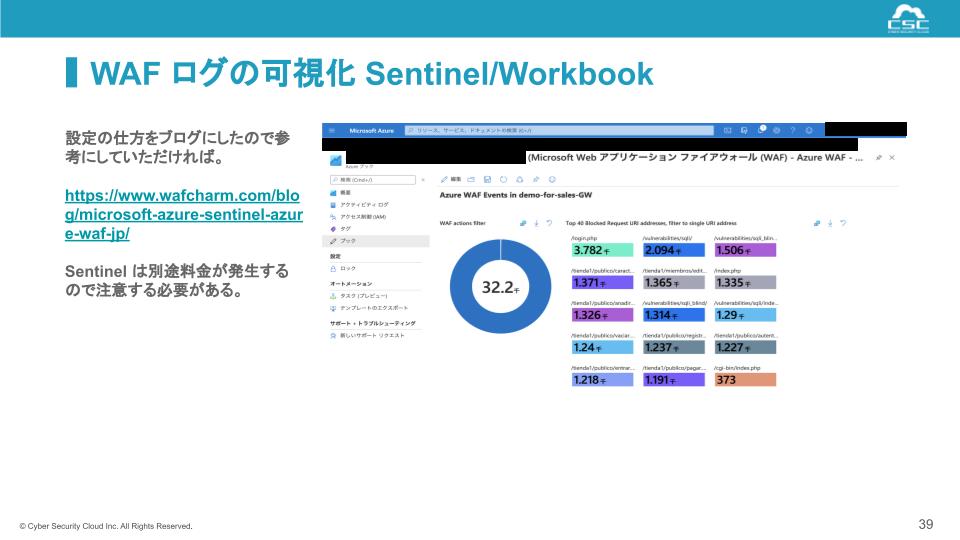
Task: Select the /cgi-bin/index.php 373 tile
Action: [745, 380]
